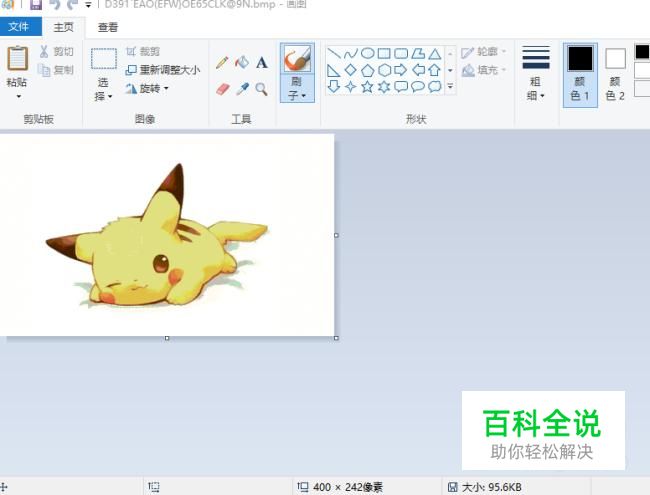Click the Brushes (刷子) tool icon
Screen dimensions: 650x495
pyautogui.click(x=297, y=58)
